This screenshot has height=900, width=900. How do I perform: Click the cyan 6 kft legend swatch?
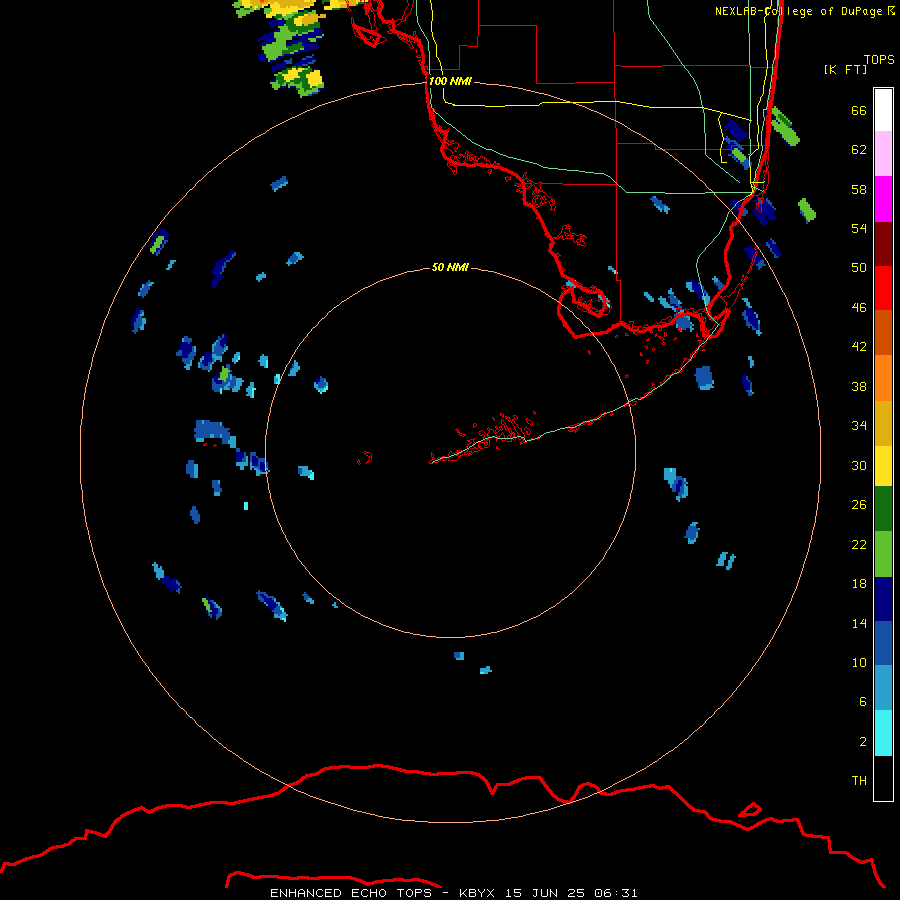tap(883, 733)
